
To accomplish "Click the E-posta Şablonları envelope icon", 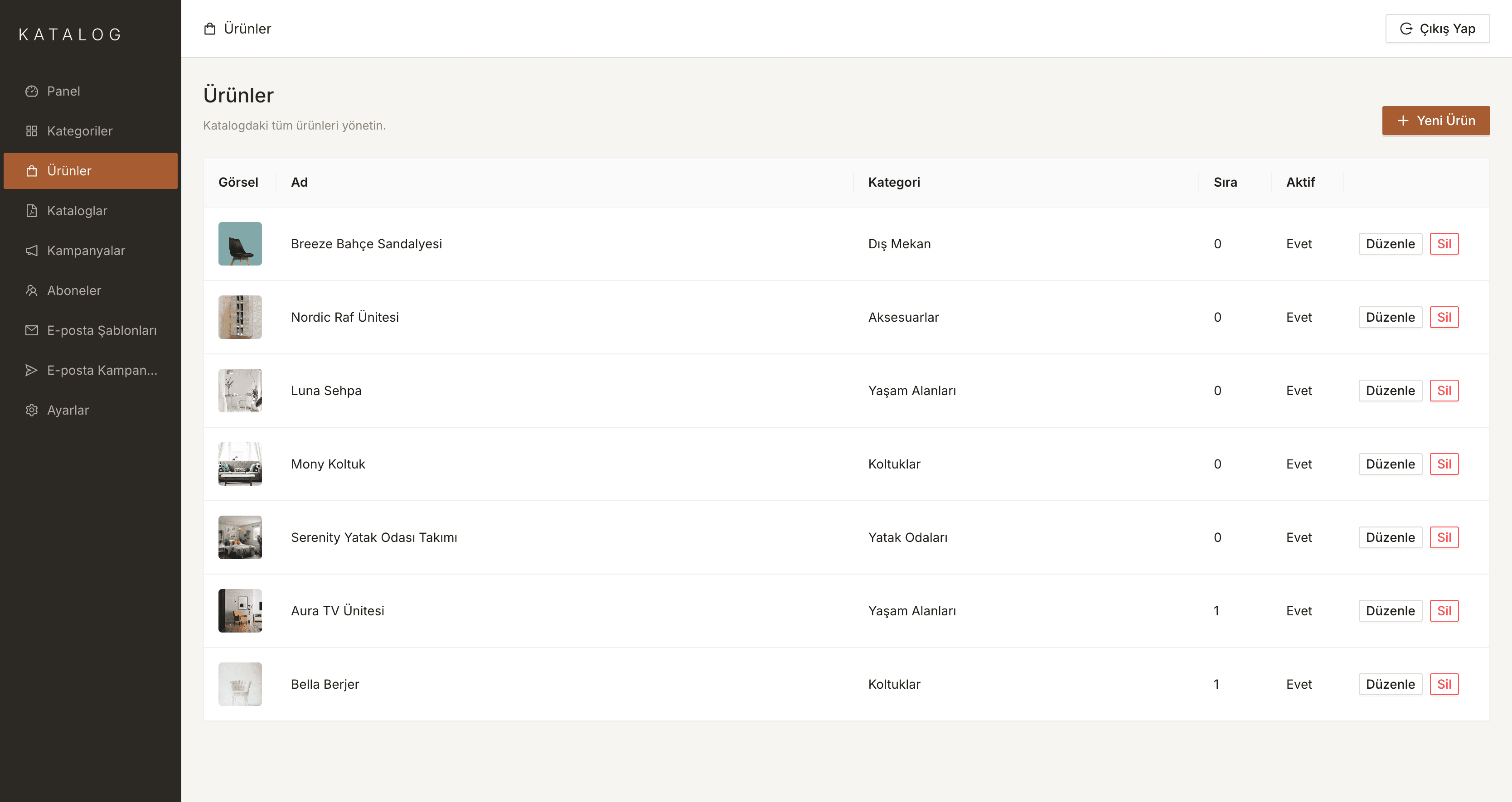I will click(x=32, y=330).
